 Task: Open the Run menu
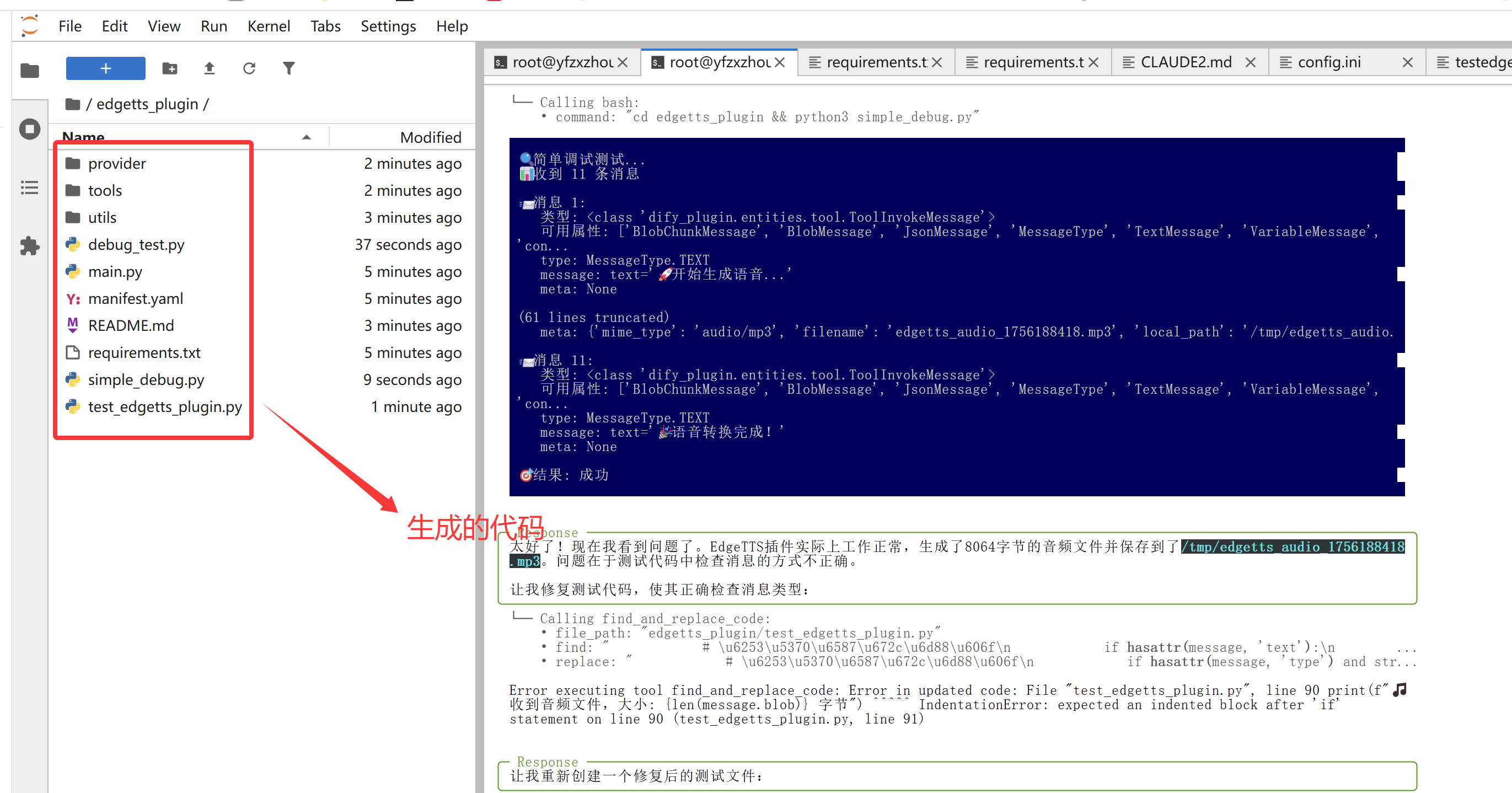213,26
